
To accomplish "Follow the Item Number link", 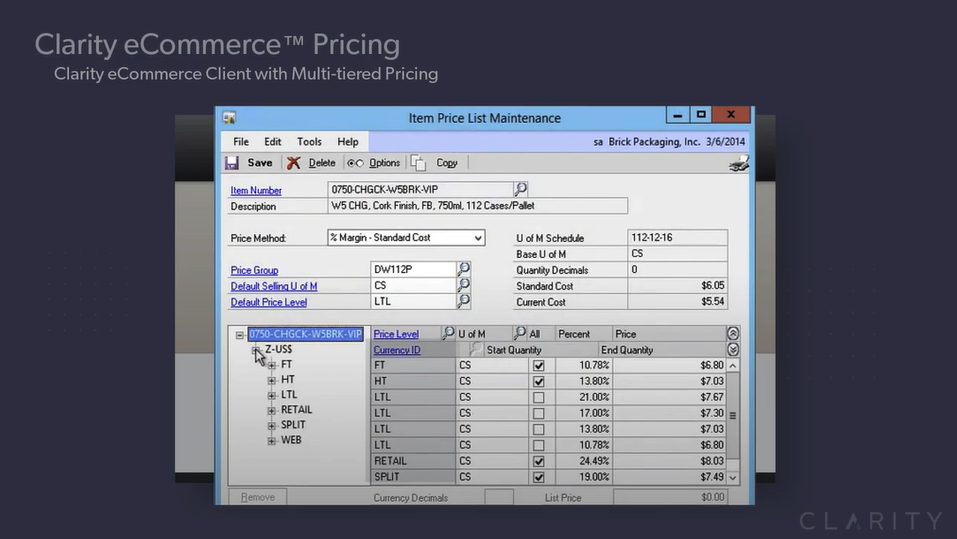I will coord(256,190).
